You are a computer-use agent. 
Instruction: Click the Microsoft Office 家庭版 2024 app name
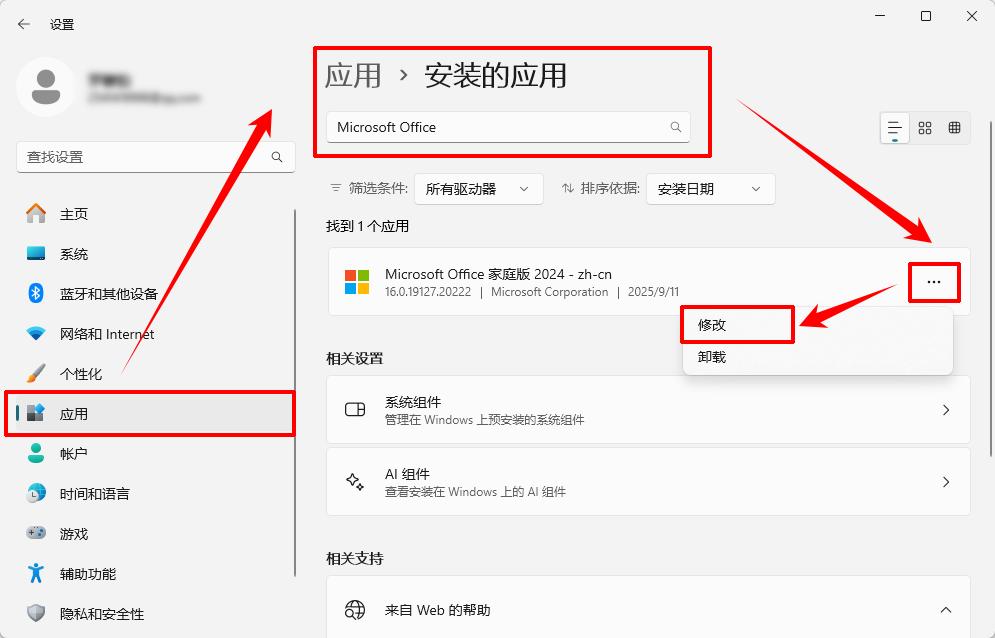coord(498,274)
